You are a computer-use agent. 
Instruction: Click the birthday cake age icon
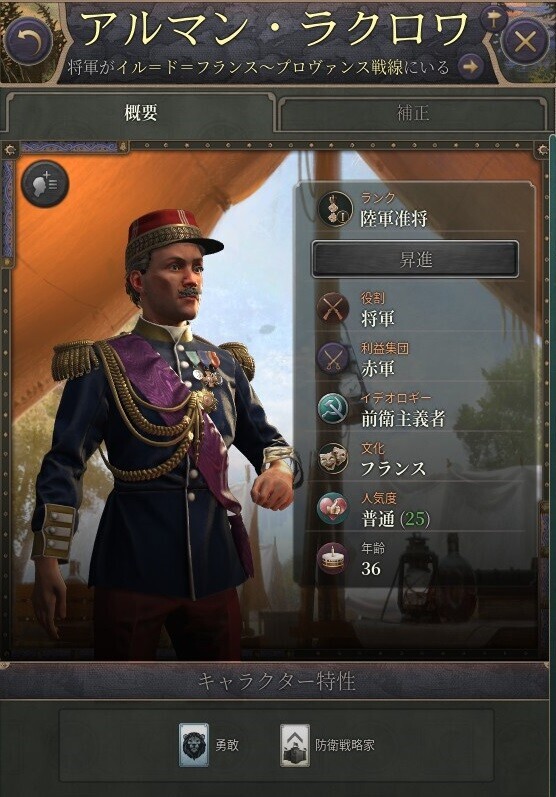333,558
